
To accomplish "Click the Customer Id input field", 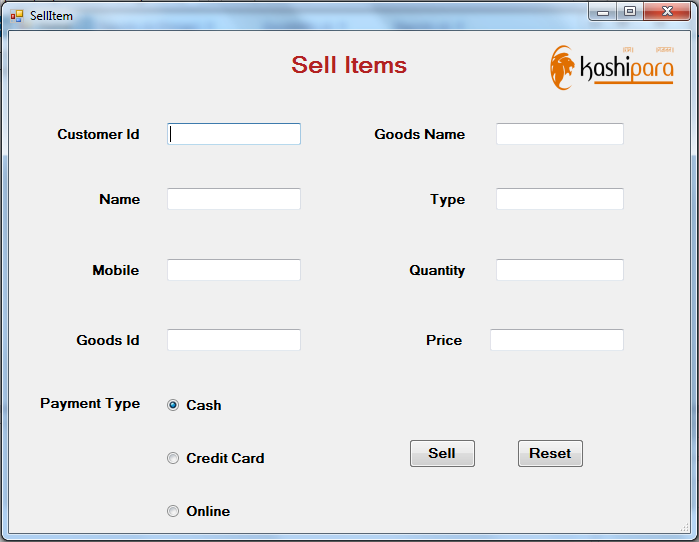I will tap(234, 134).
